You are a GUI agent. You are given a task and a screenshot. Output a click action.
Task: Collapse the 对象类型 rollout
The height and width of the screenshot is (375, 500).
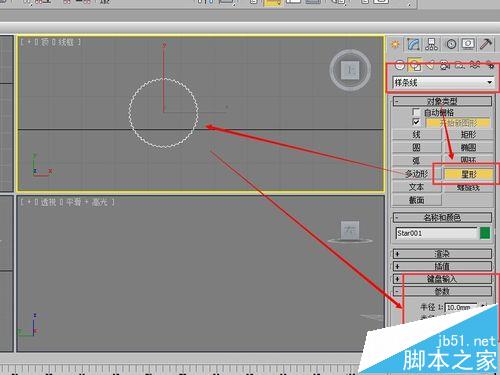coord(442,101)
